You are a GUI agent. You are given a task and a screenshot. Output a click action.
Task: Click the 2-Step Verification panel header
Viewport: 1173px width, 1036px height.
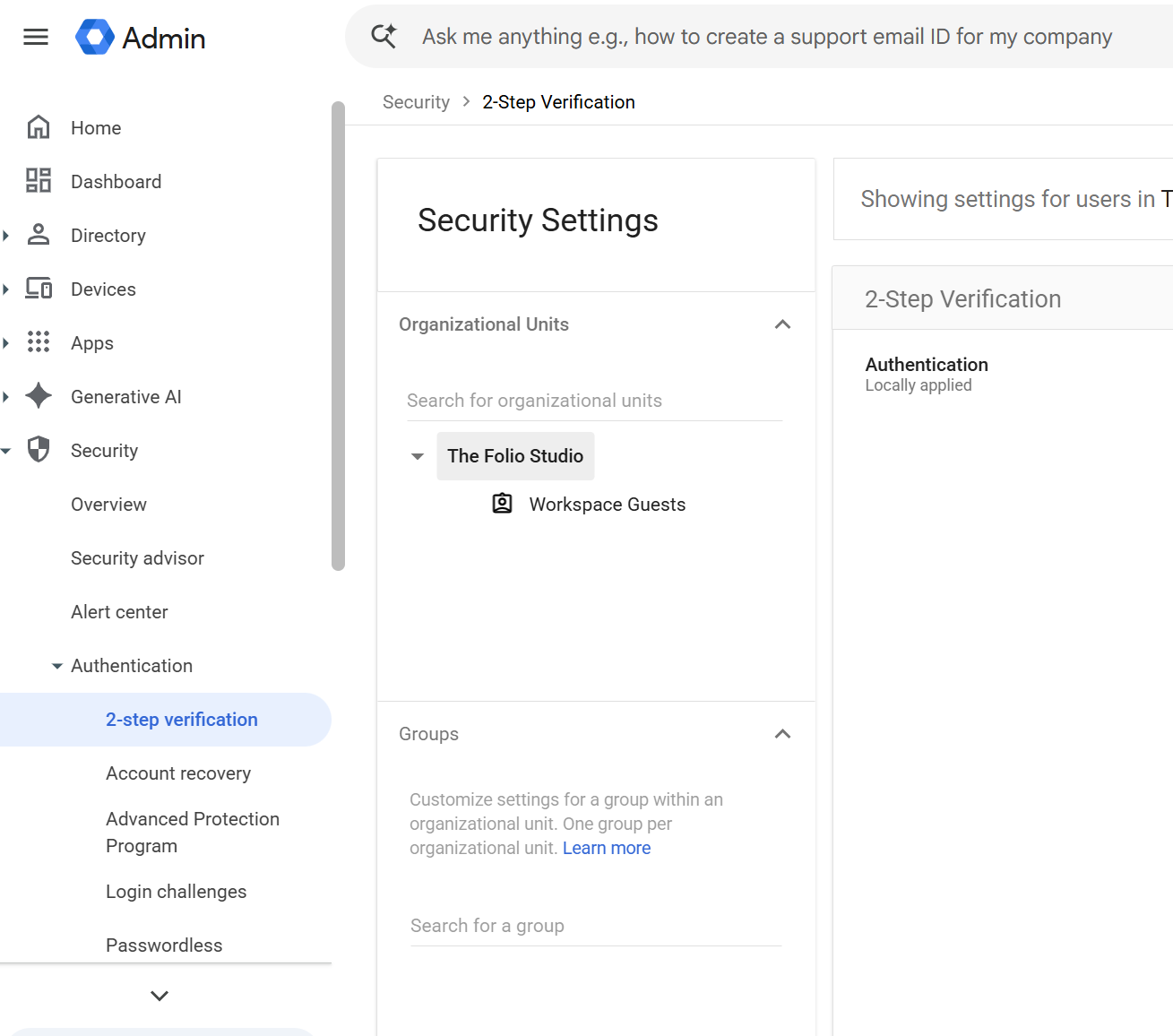(x=1002, y=298)
